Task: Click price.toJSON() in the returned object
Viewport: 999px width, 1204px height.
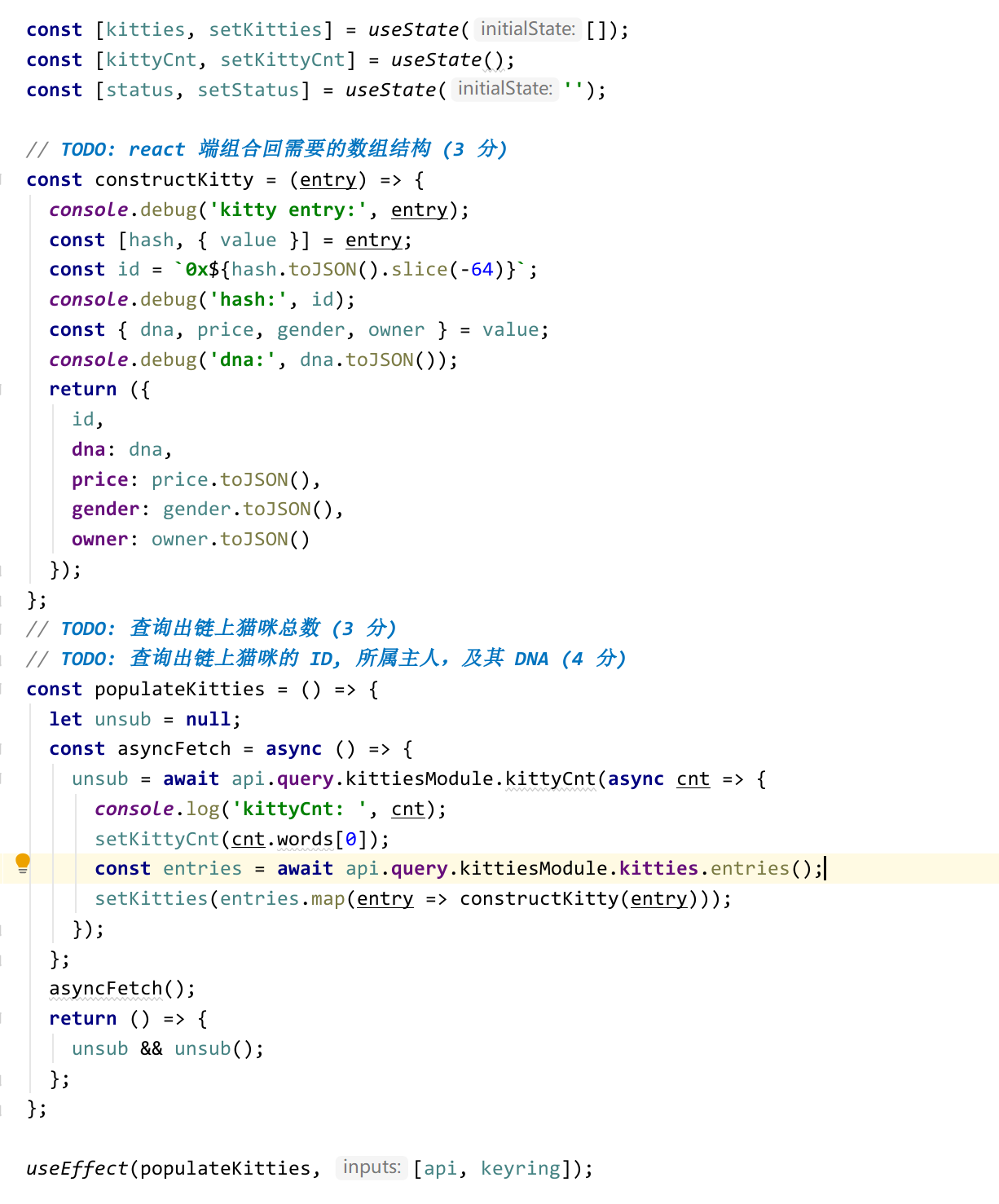Action: [231, 479]
